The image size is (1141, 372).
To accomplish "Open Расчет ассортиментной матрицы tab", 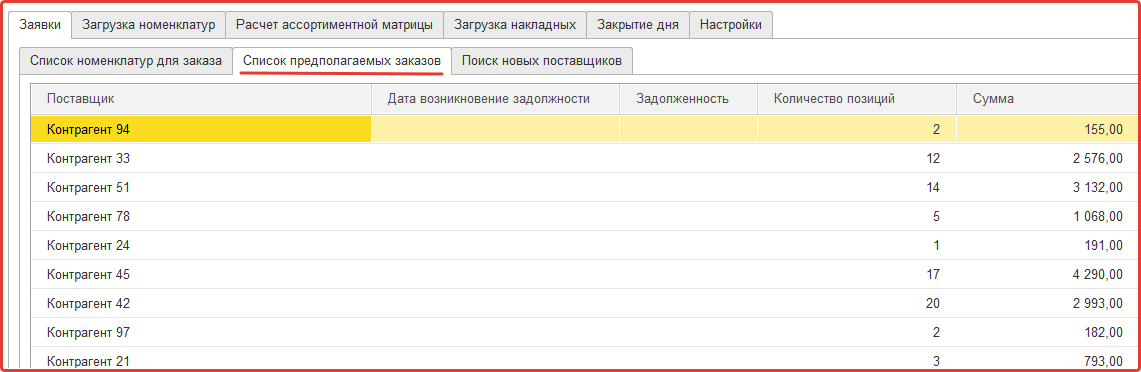I will click(x=334, y=25).
